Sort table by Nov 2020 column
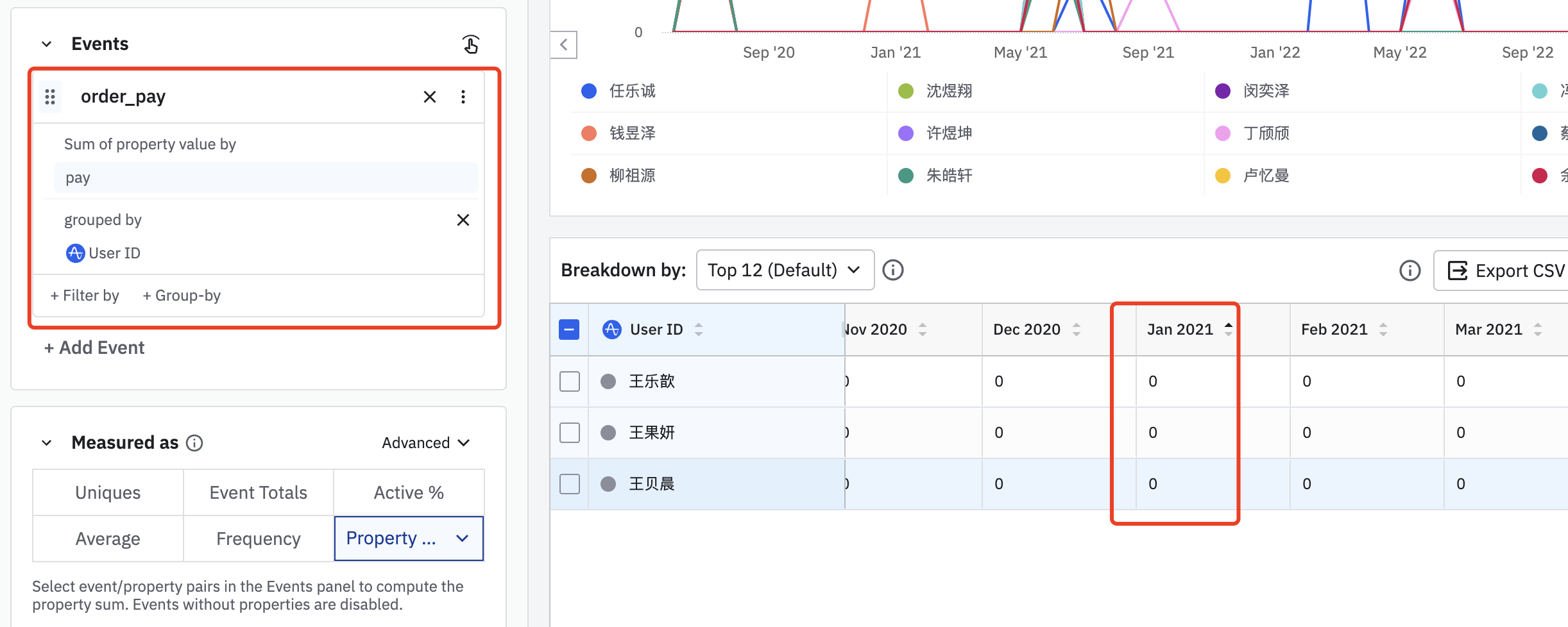The height and width of the screenshot is (627, 1568). 923,330
